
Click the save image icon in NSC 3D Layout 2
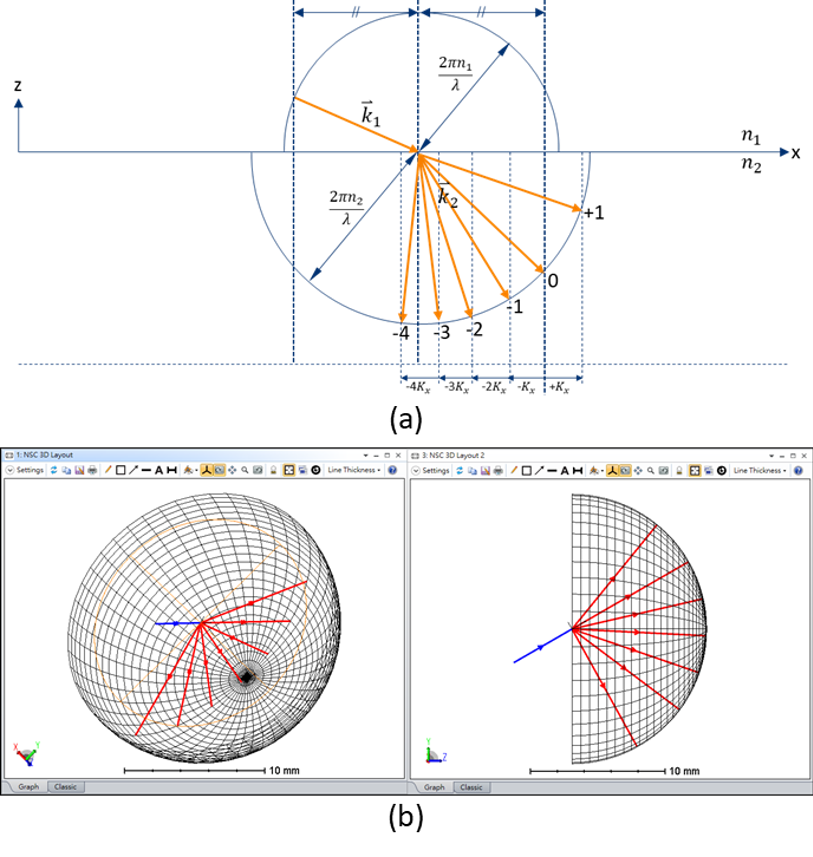pyautogui.click(x=485, y=470)
